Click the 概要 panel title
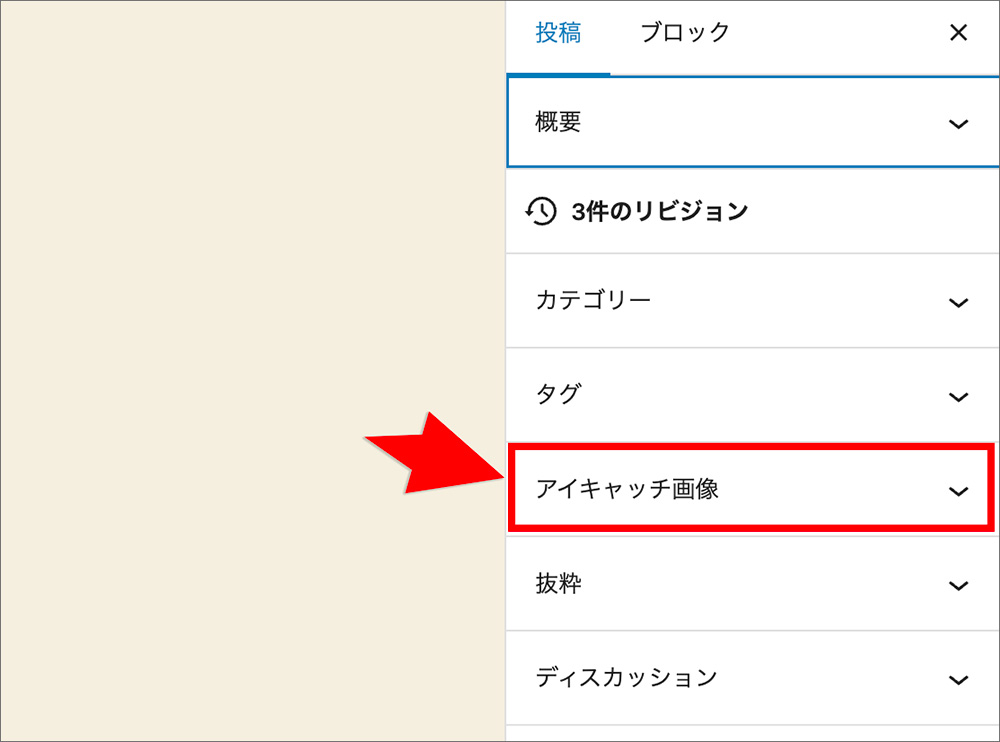 click(x=558, y=123)
